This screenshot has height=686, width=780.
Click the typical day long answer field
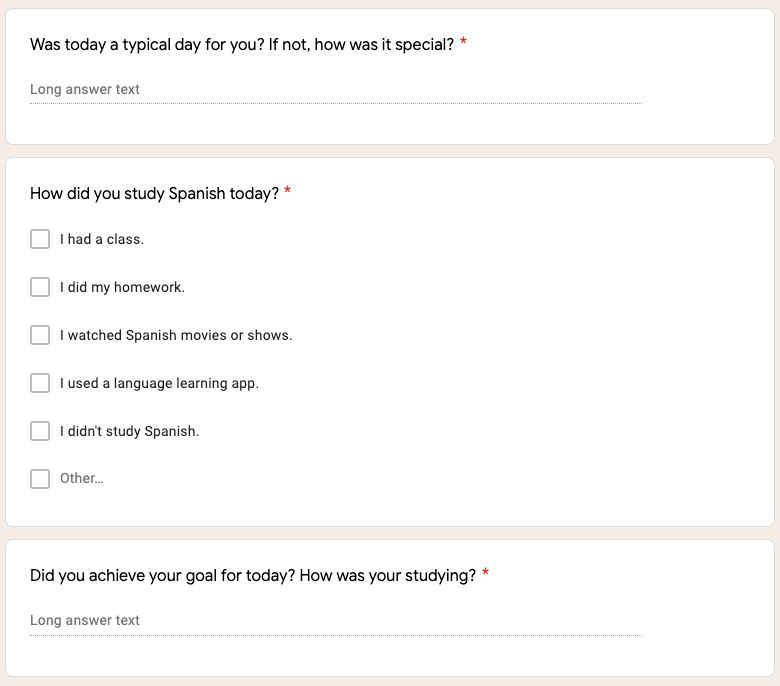click(x=335, y=89)
